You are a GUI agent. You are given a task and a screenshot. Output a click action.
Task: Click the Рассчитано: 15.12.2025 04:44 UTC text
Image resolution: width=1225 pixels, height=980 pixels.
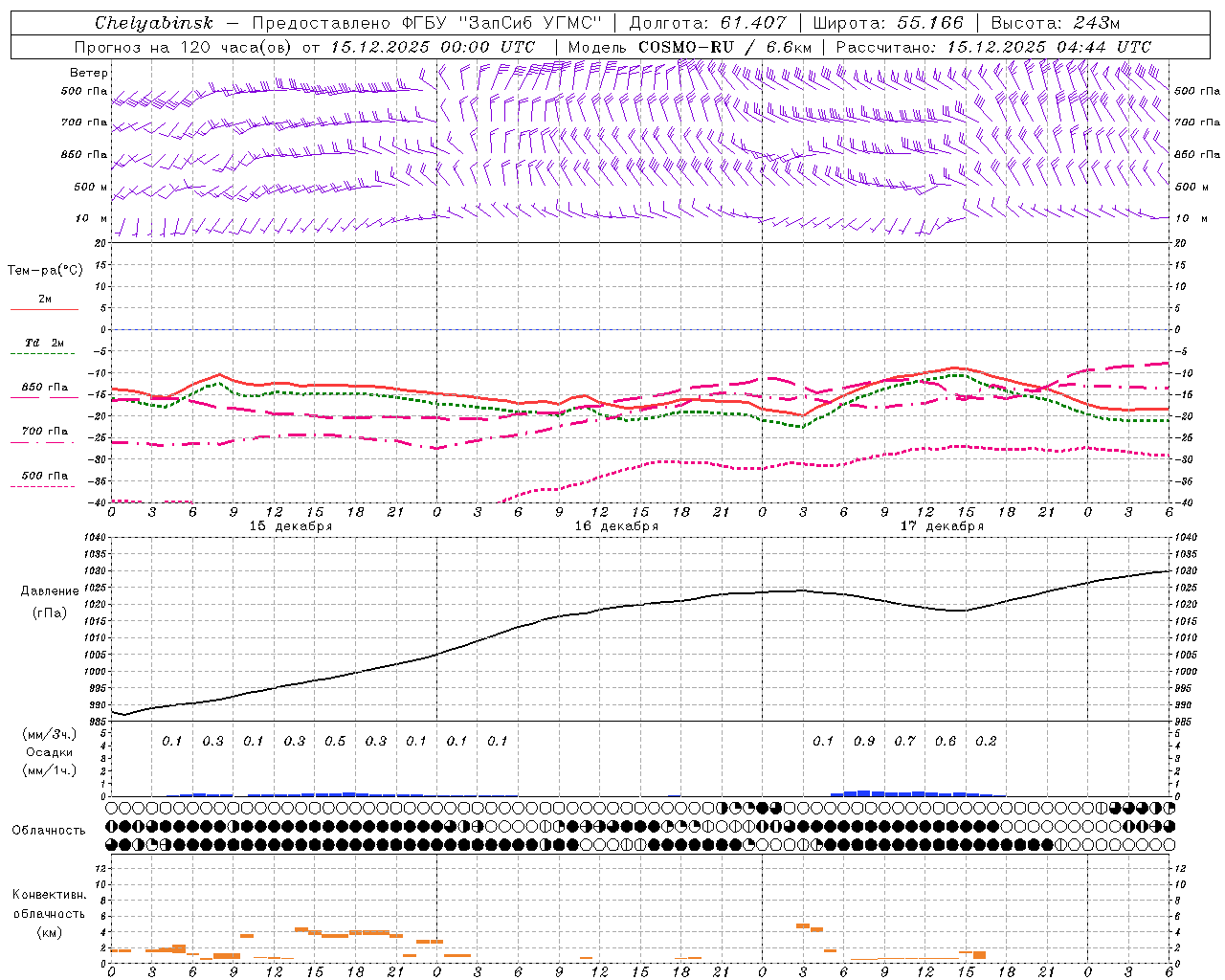993,47
